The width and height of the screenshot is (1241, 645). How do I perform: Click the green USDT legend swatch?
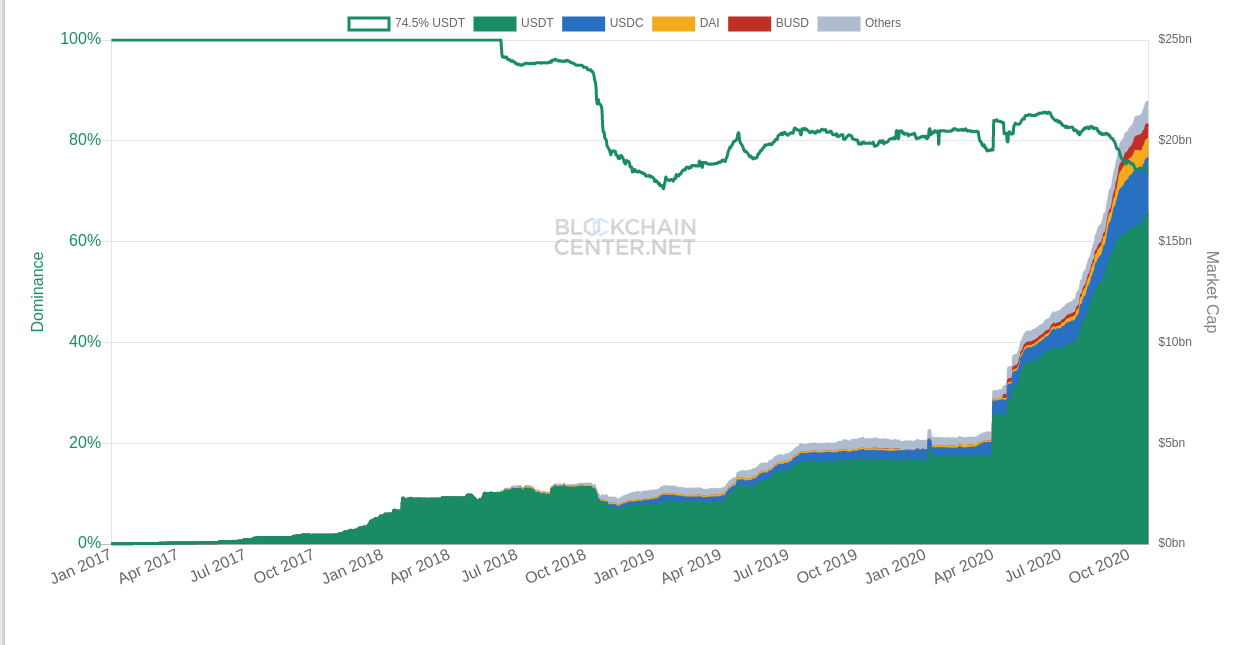tap(495, 23)
